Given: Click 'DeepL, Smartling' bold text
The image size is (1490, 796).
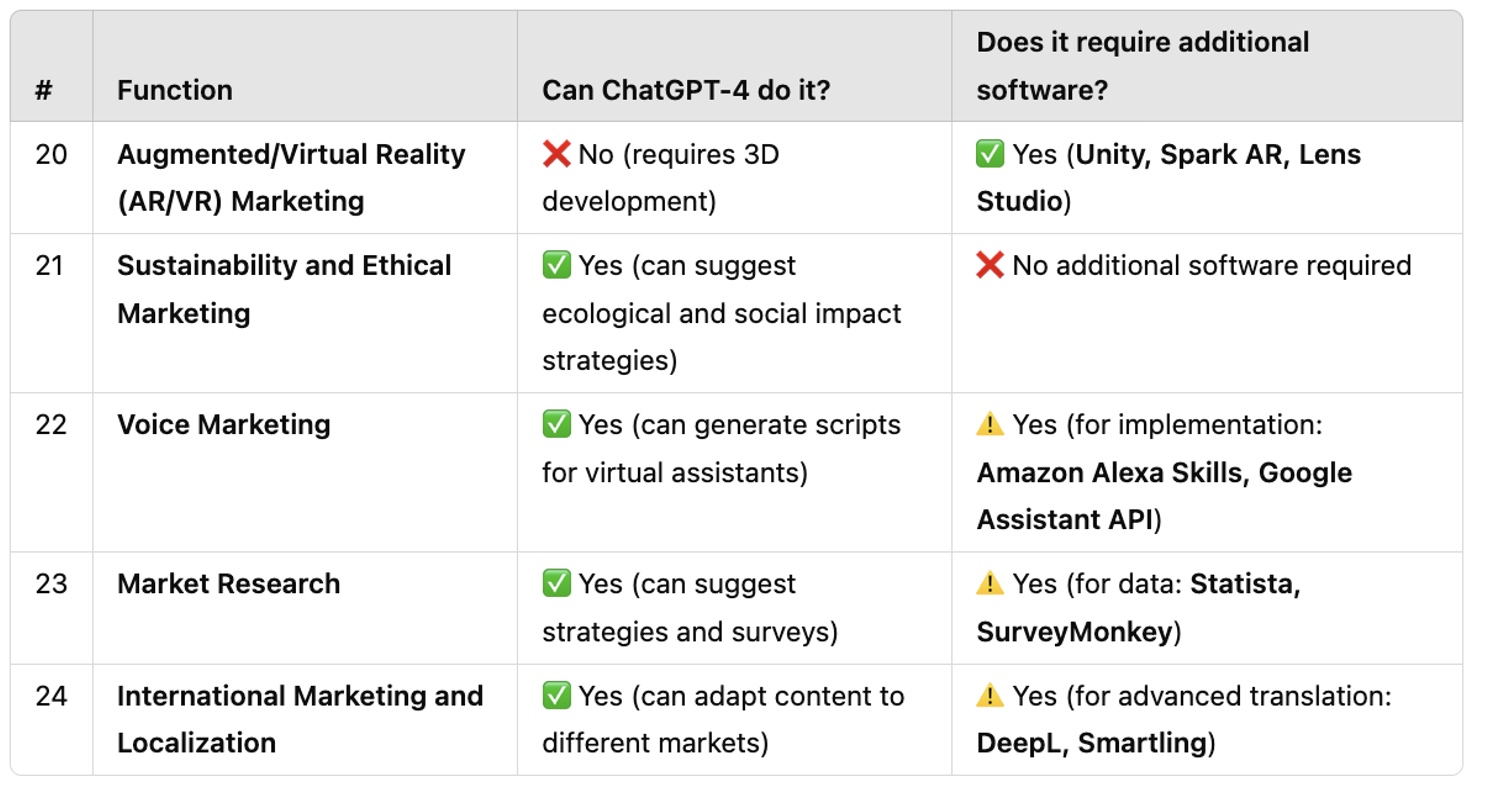Looking at the screenshot, I should [1092, 743].
